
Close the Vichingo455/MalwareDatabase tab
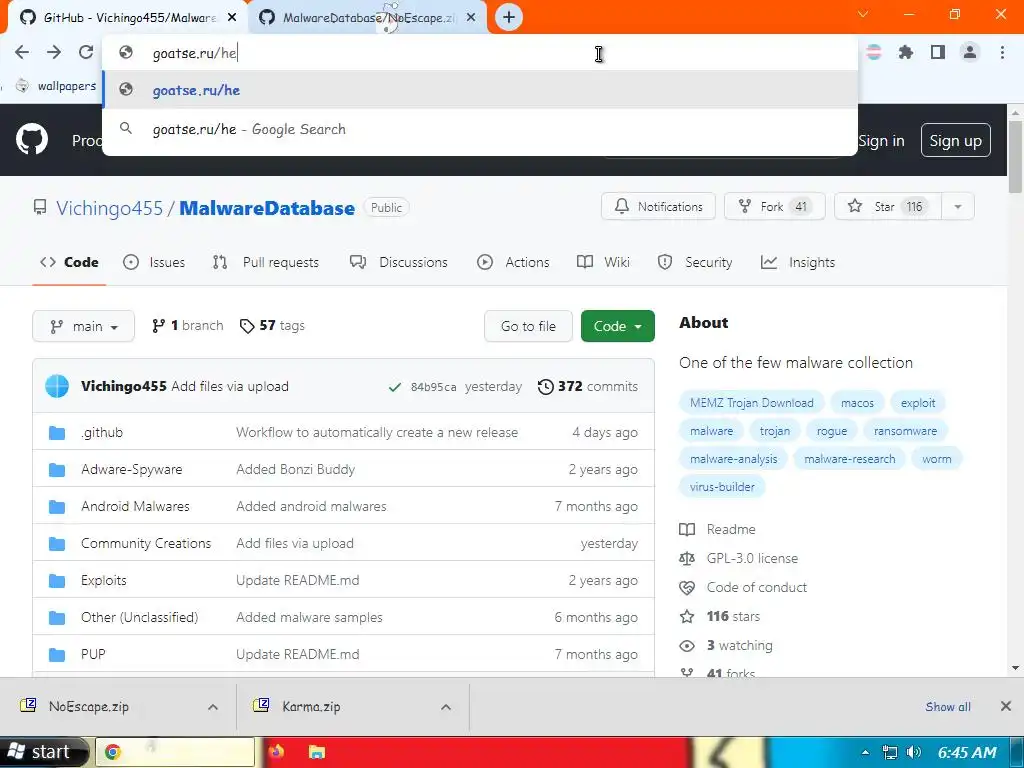tap(232, 18)
